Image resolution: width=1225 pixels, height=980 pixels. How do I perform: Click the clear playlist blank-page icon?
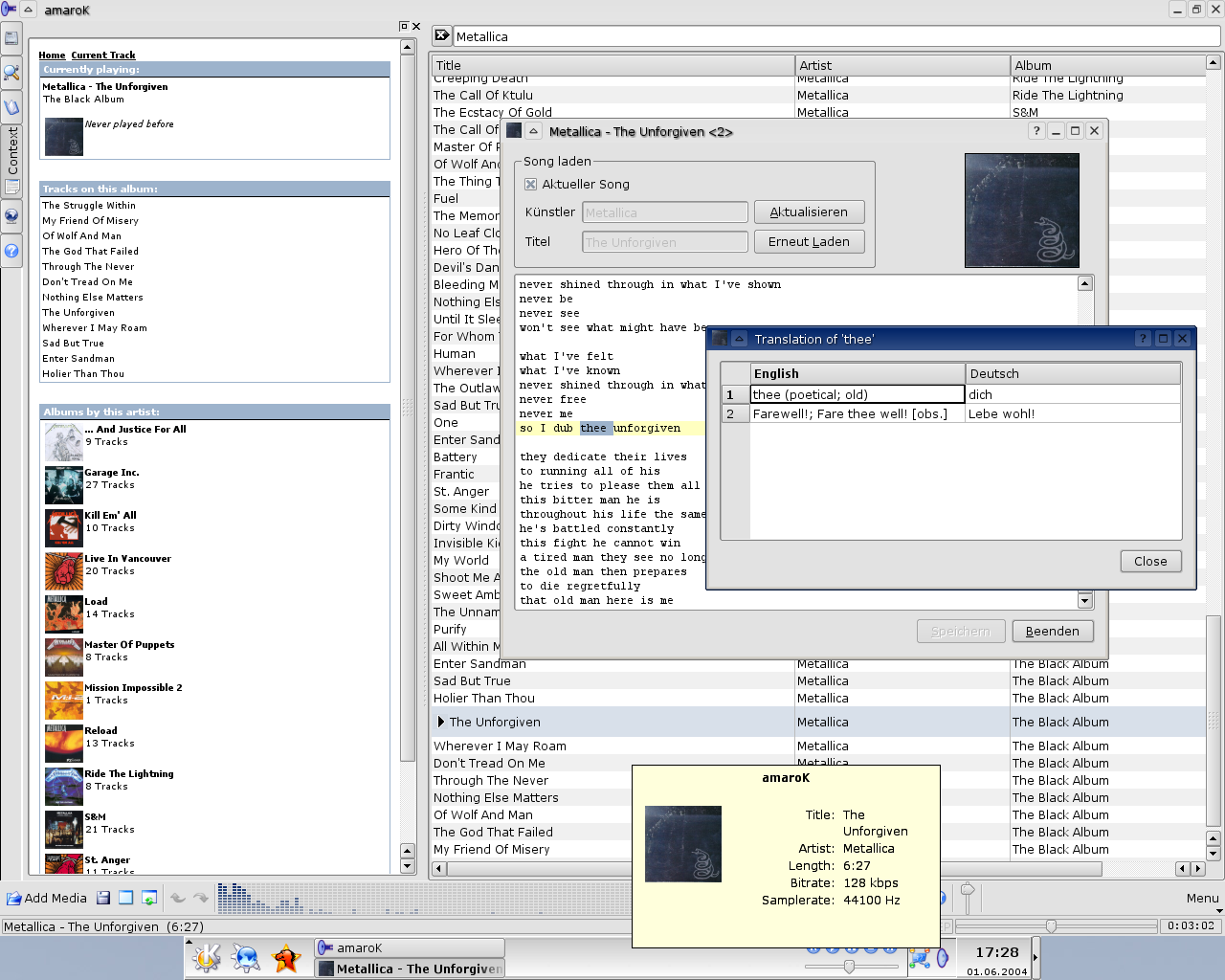(125, 898)
